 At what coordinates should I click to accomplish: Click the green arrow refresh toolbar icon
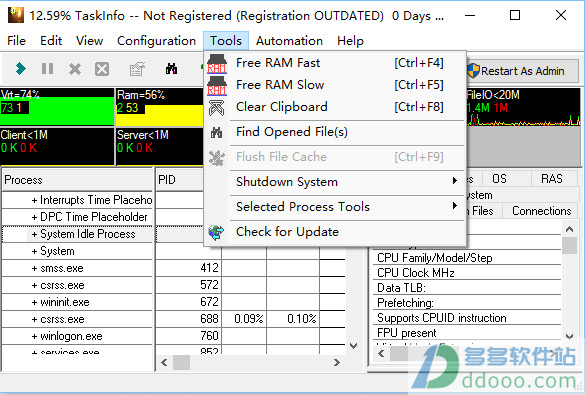21,69
